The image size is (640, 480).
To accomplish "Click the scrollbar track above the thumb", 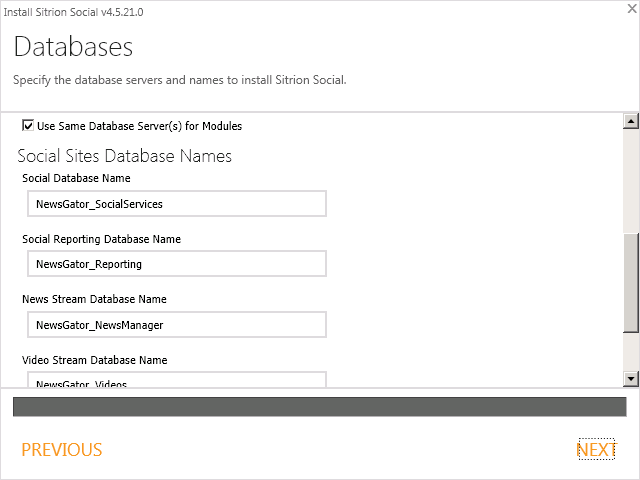I will click(x=630, y=180).
